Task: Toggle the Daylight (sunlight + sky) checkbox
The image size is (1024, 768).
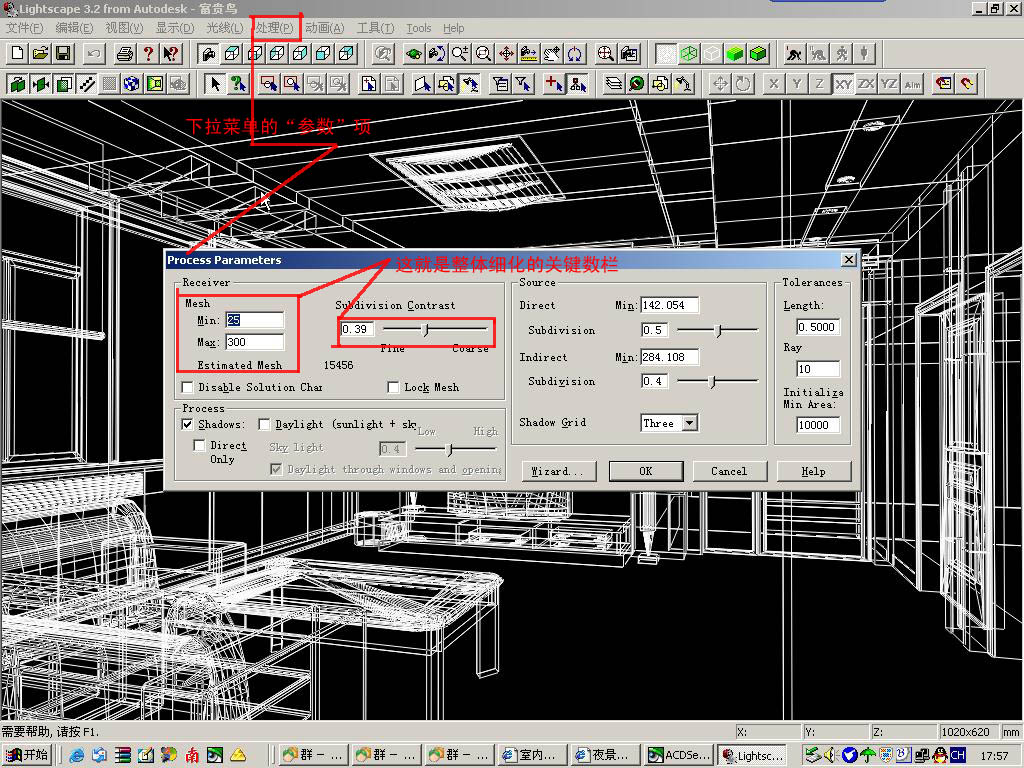Action: point(264,424)
